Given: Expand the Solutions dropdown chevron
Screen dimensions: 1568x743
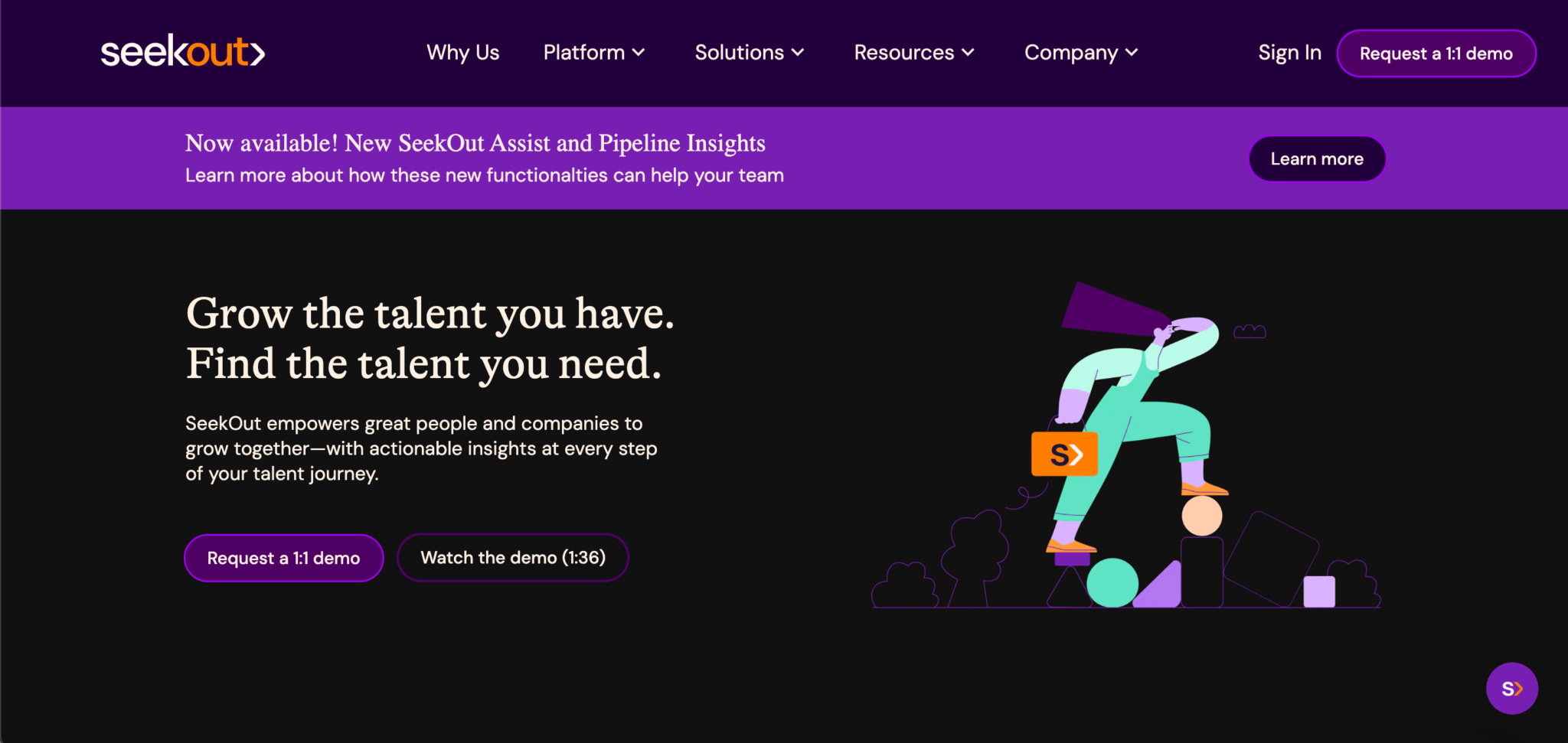Looking at the screenshot, I should [x=798, y=53].
